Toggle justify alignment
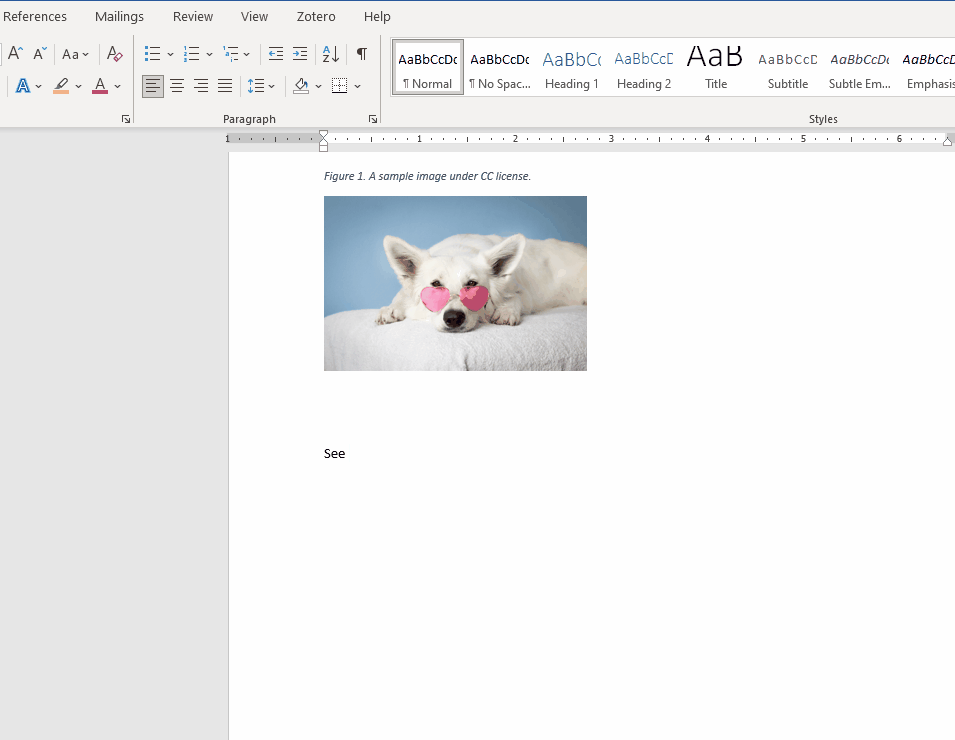This screenshot has height=740, width=955. 225,86
